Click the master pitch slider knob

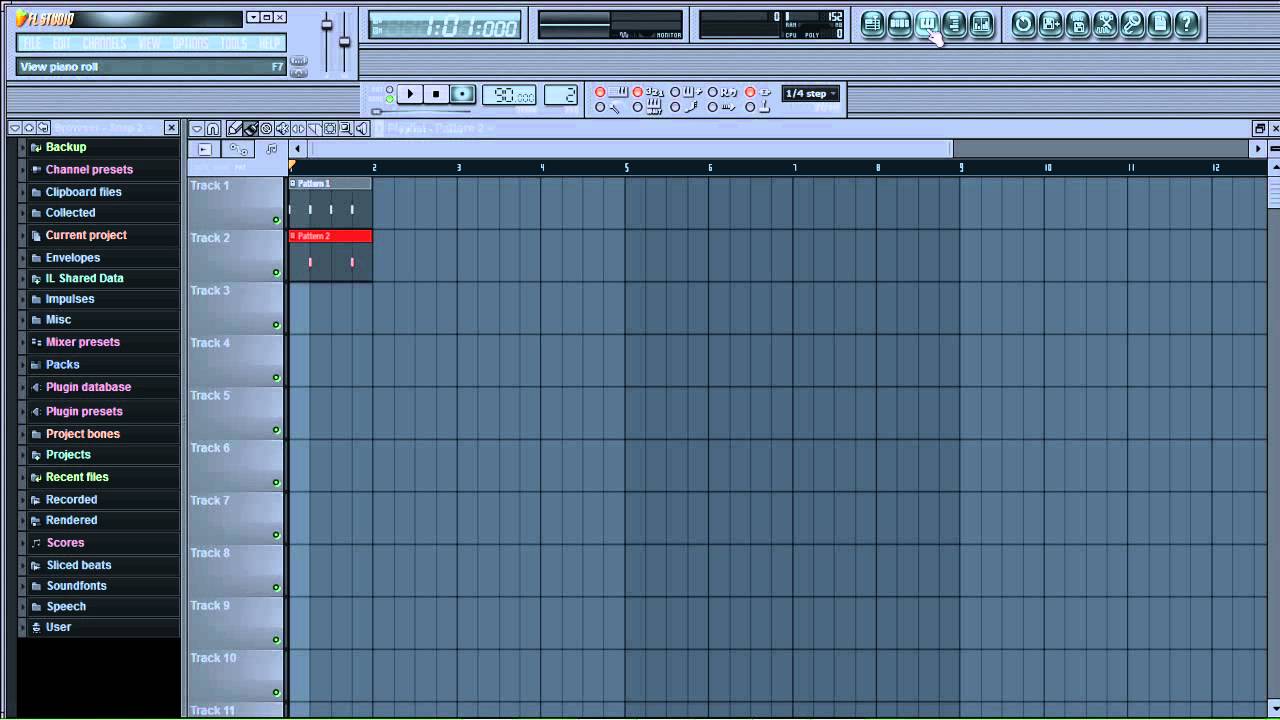pos(345,41)
